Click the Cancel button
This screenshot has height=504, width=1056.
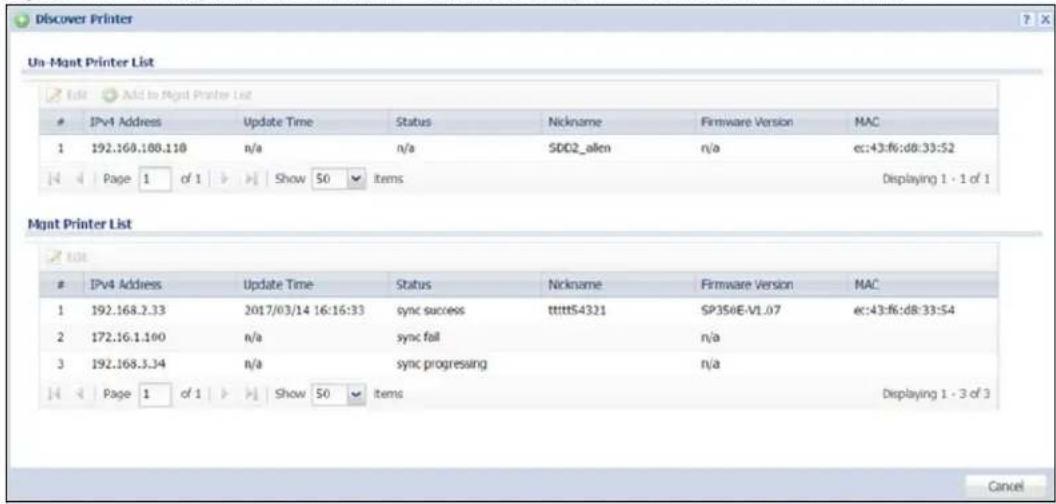pyautogui.click(x=1005, y=485)
